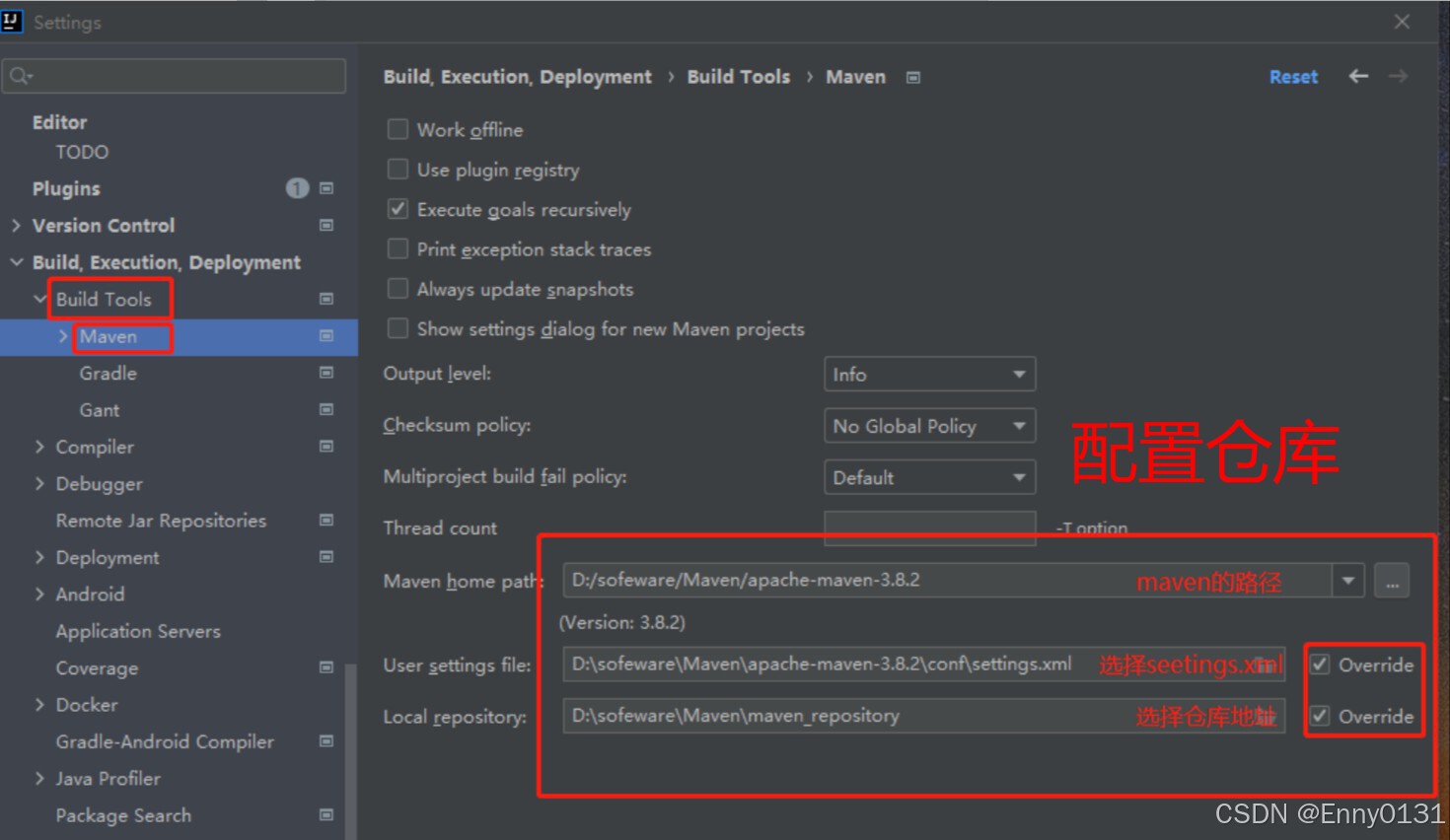Click project-level icon beside Maven breadcrumb

[913, 77]
